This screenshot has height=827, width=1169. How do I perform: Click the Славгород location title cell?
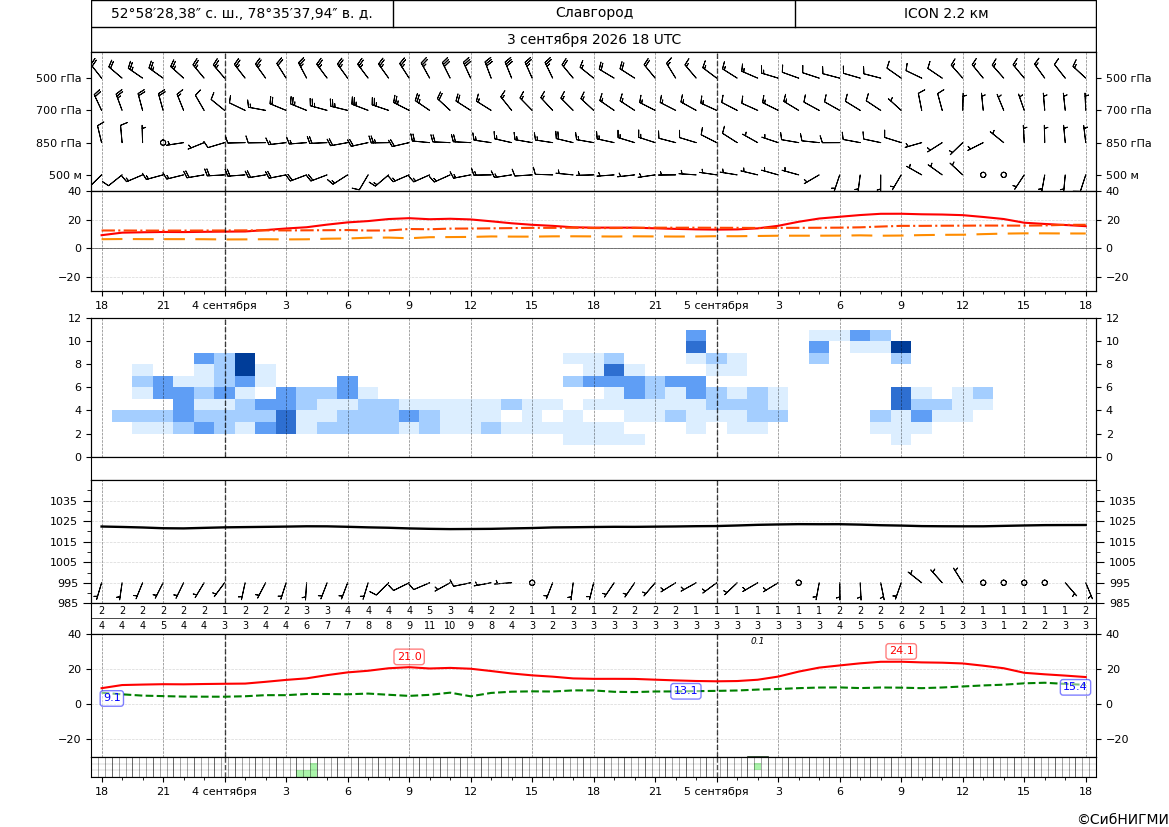coord(594,13)
